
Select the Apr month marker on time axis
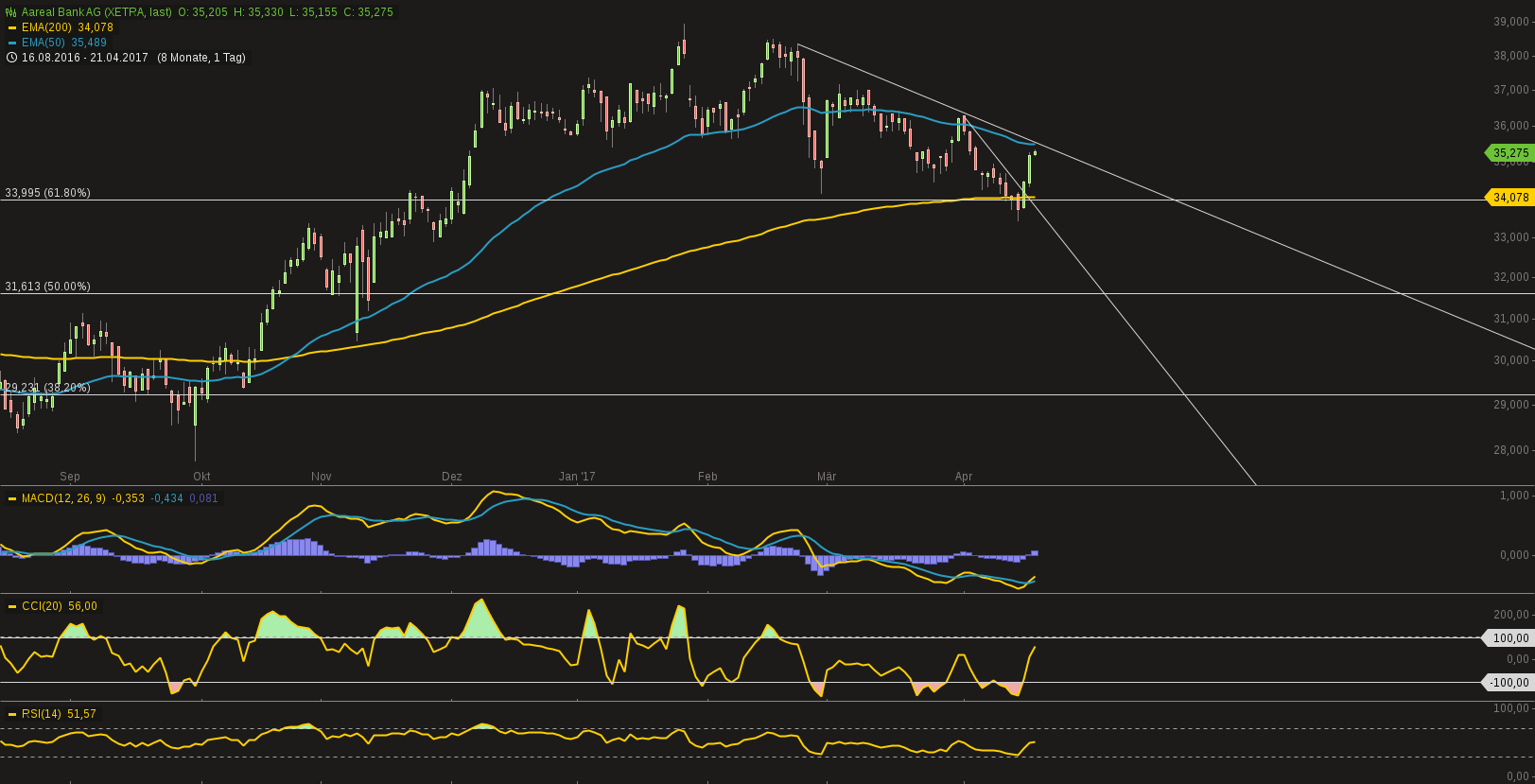coord(964,477)
